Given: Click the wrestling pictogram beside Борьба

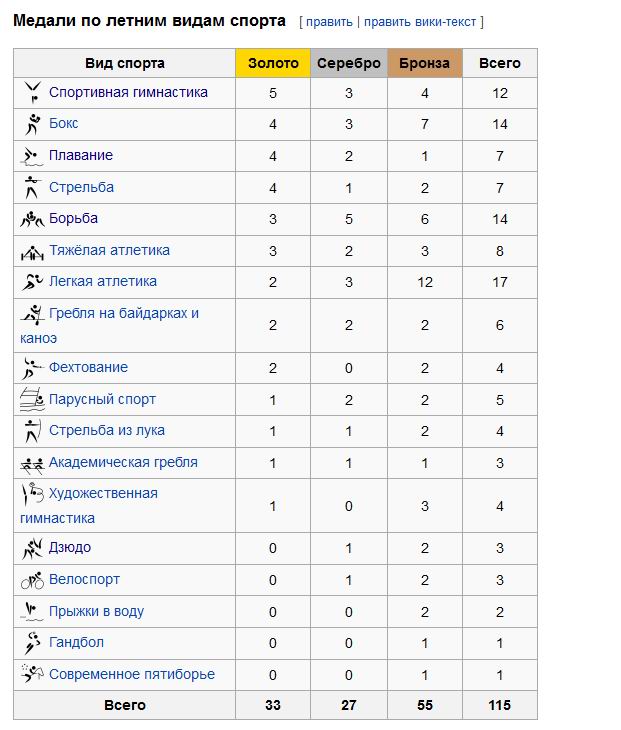Looking at the screenshot, I should (32, 219).
